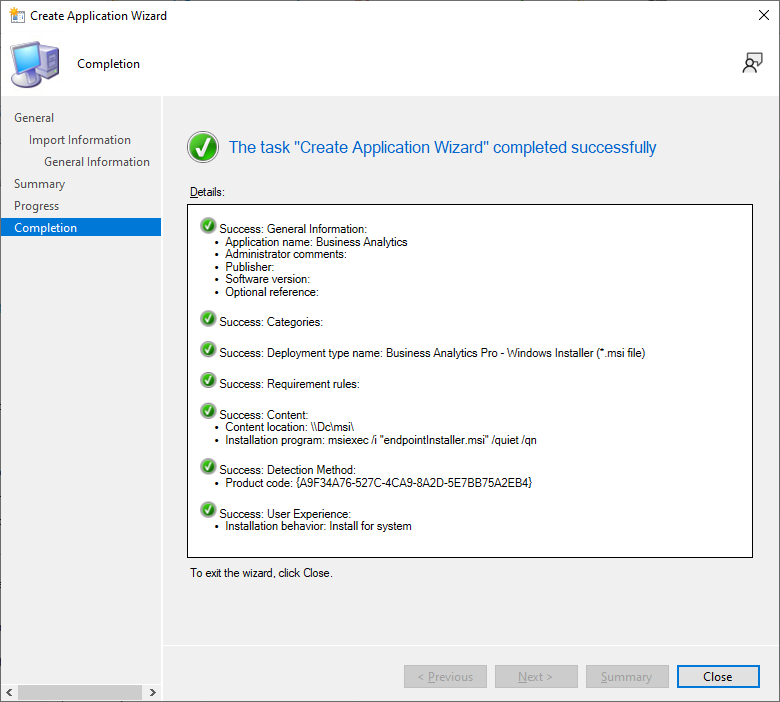This screenshot has width=780, height=702.
Task: Select General in the wizard steps
Action: click(x=34, y=118)
